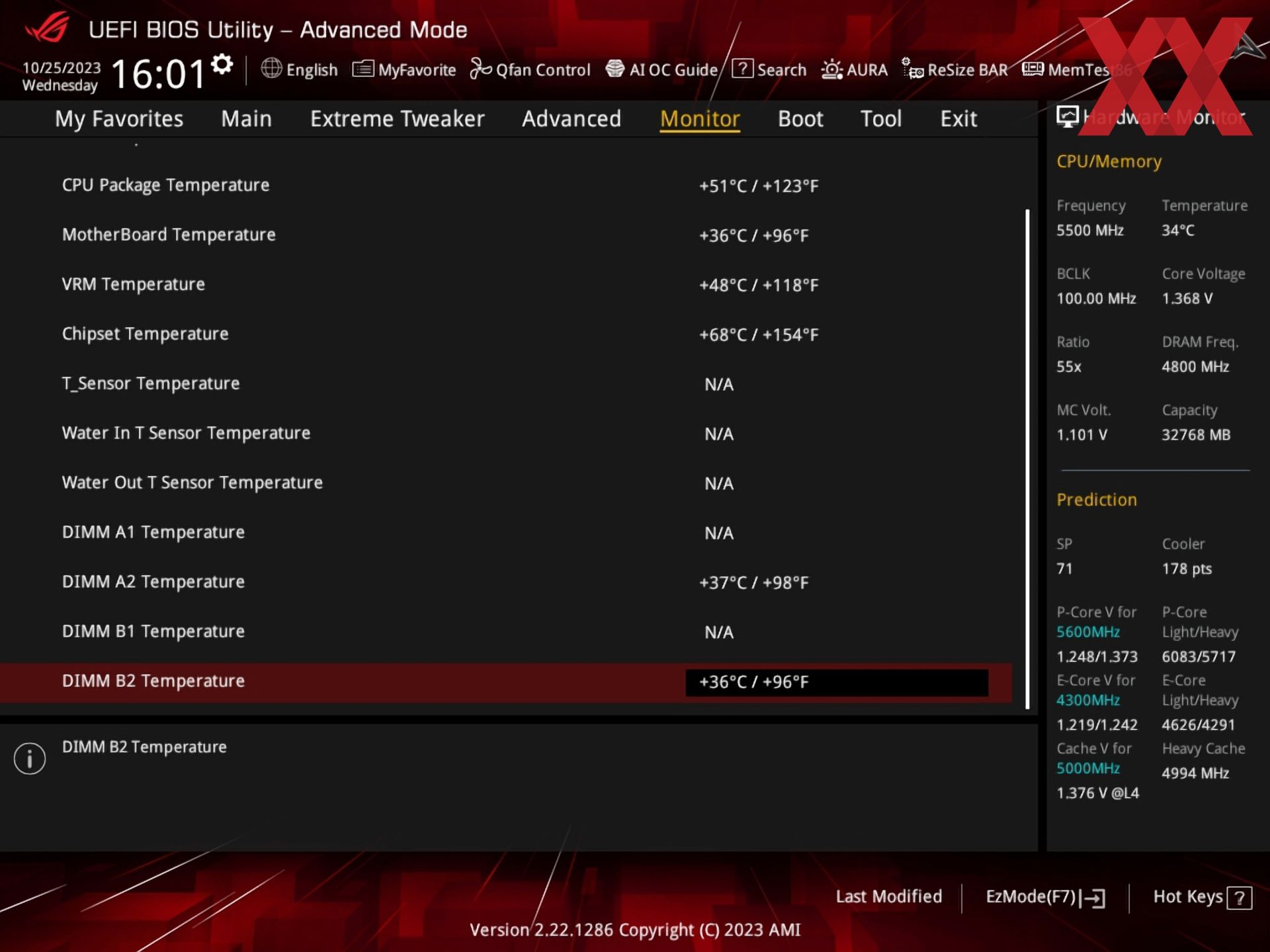The image size is (1270, 952).
Task: Change language via English label
Action: pyautogui.click(x=312, y=70)
